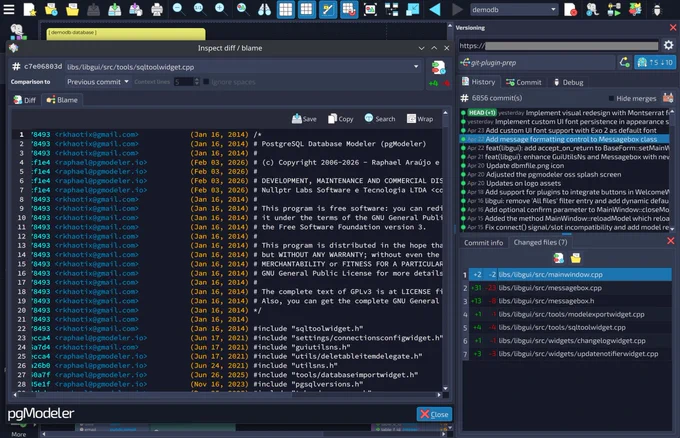Open the Commit tab
The width and height of the screenshot is (680, 438).
pyautogui.click(x=523, y=82)
